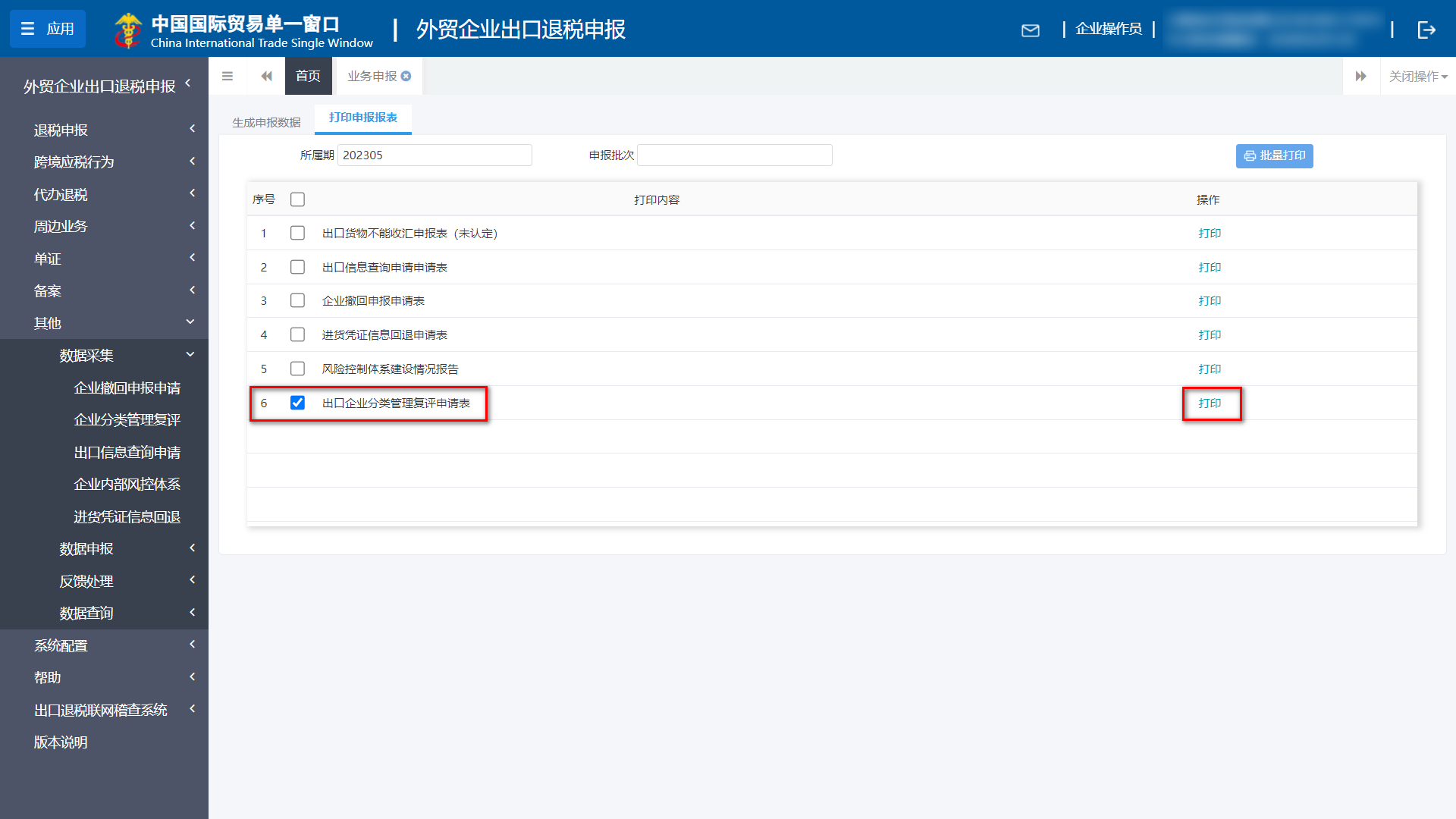Viewport: 1456px width, 819px height.
Task: Open the 关闭操作 dropdown
Action: pyautogui.click(x=1417, y=76)
